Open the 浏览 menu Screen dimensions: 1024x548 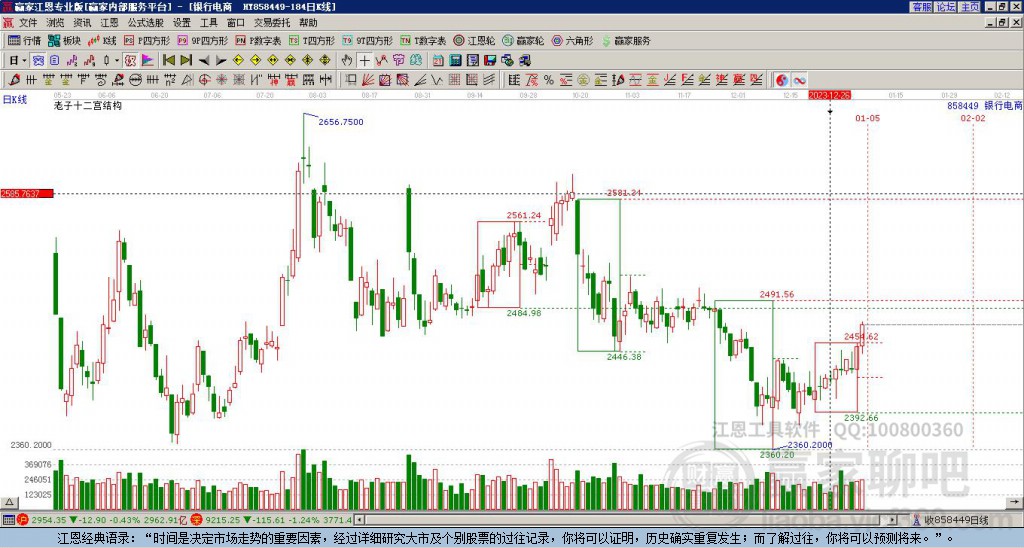(x=55, y=23)
